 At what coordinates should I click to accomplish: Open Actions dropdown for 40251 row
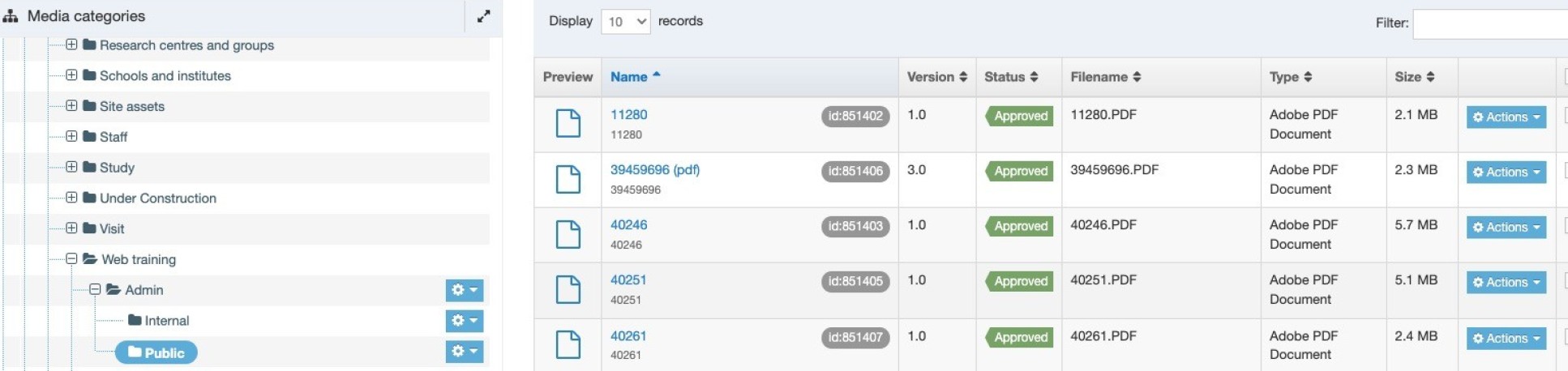(1506, 283)
